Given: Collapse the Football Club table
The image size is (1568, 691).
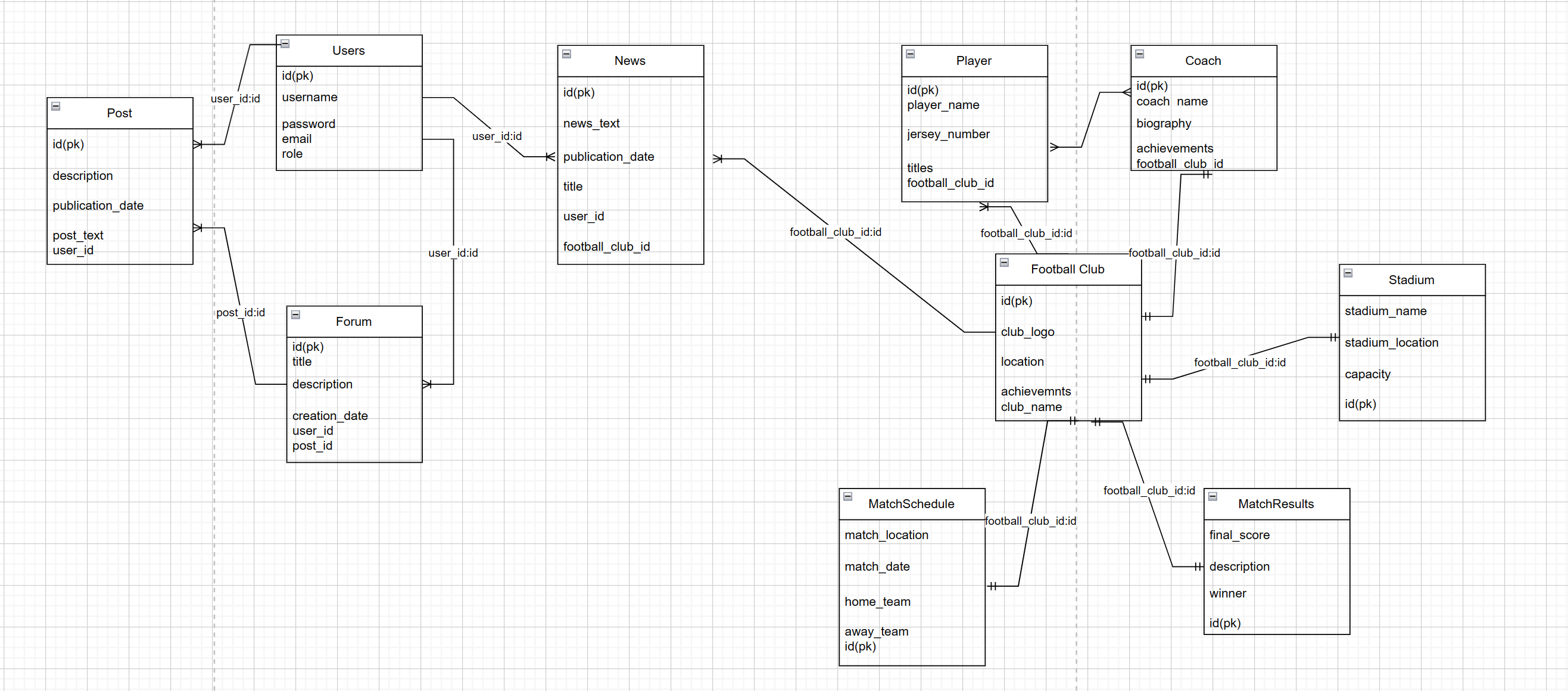Looking at the screenshot, I should [x=1005, y=262].
